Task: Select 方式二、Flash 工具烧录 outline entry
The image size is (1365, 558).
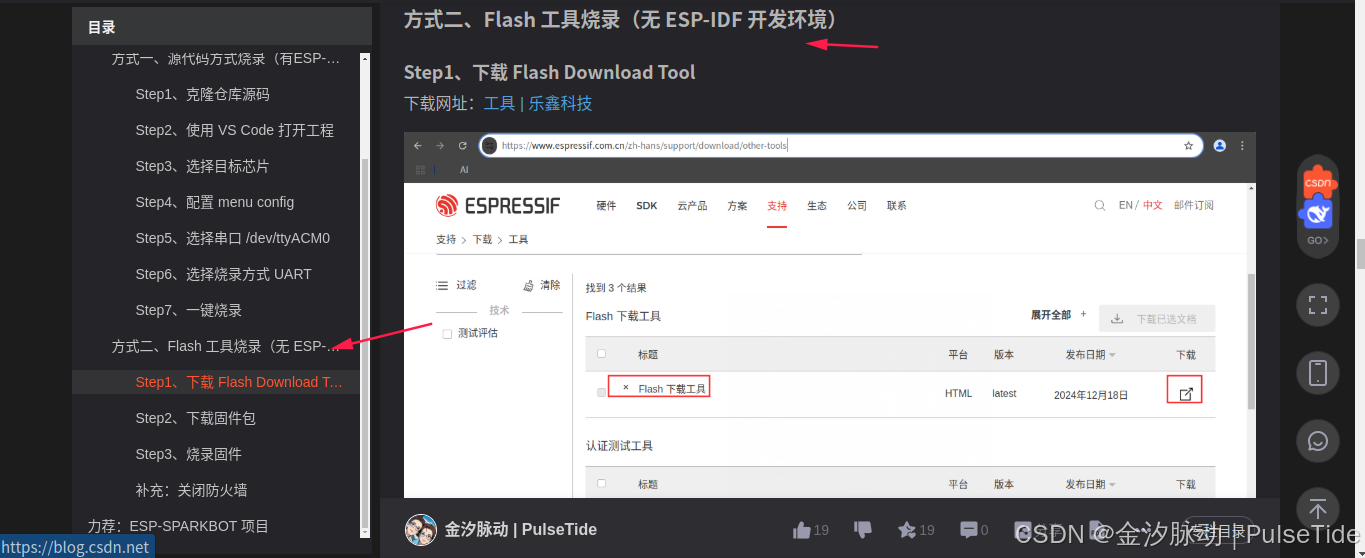Action: (x=226, y=346)
